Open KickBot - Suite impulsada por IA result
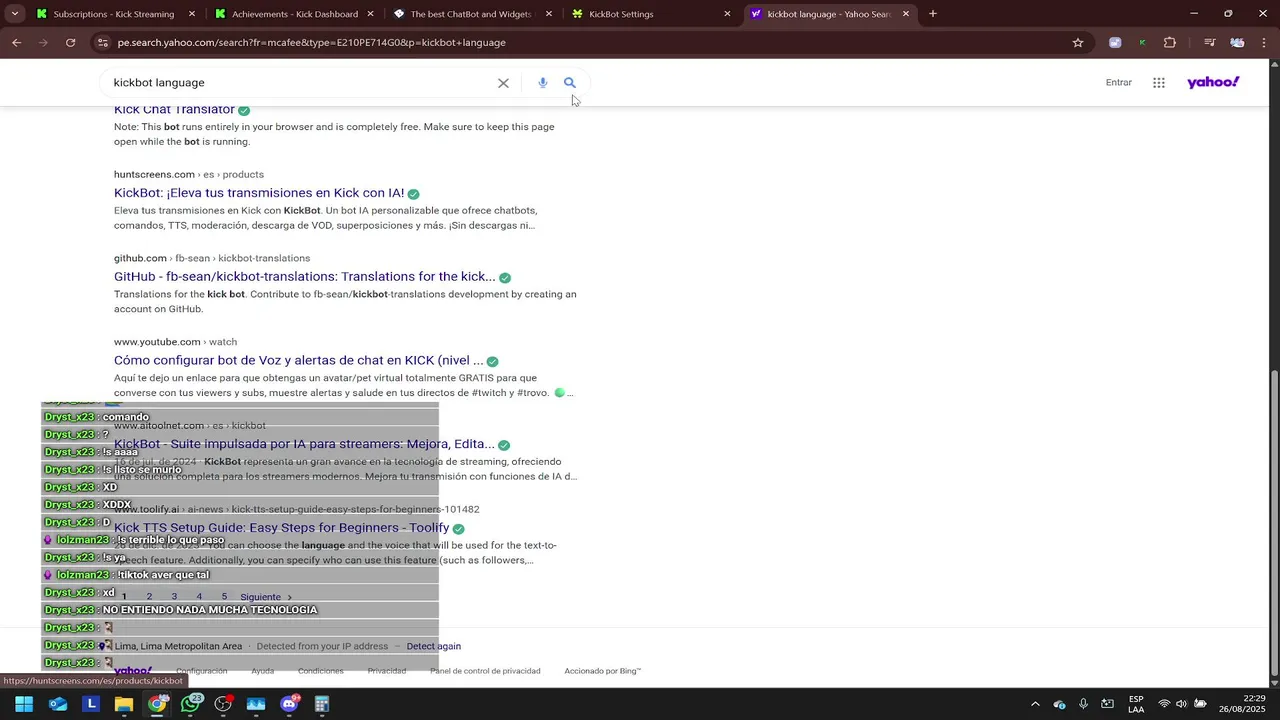 point(304,444)
